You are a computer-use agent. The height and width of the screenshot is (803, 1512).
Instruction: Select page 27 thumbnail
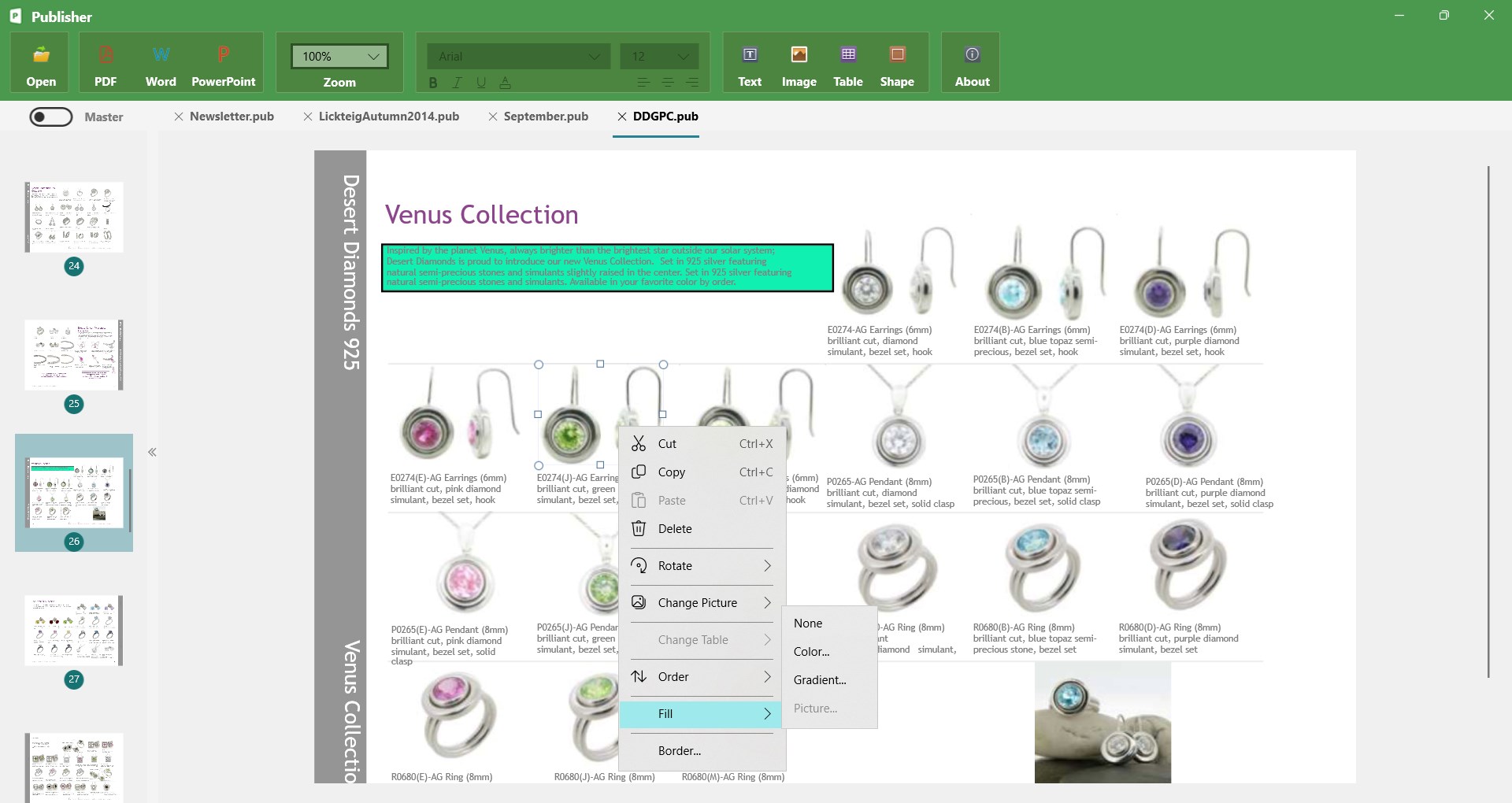(73, 630)
